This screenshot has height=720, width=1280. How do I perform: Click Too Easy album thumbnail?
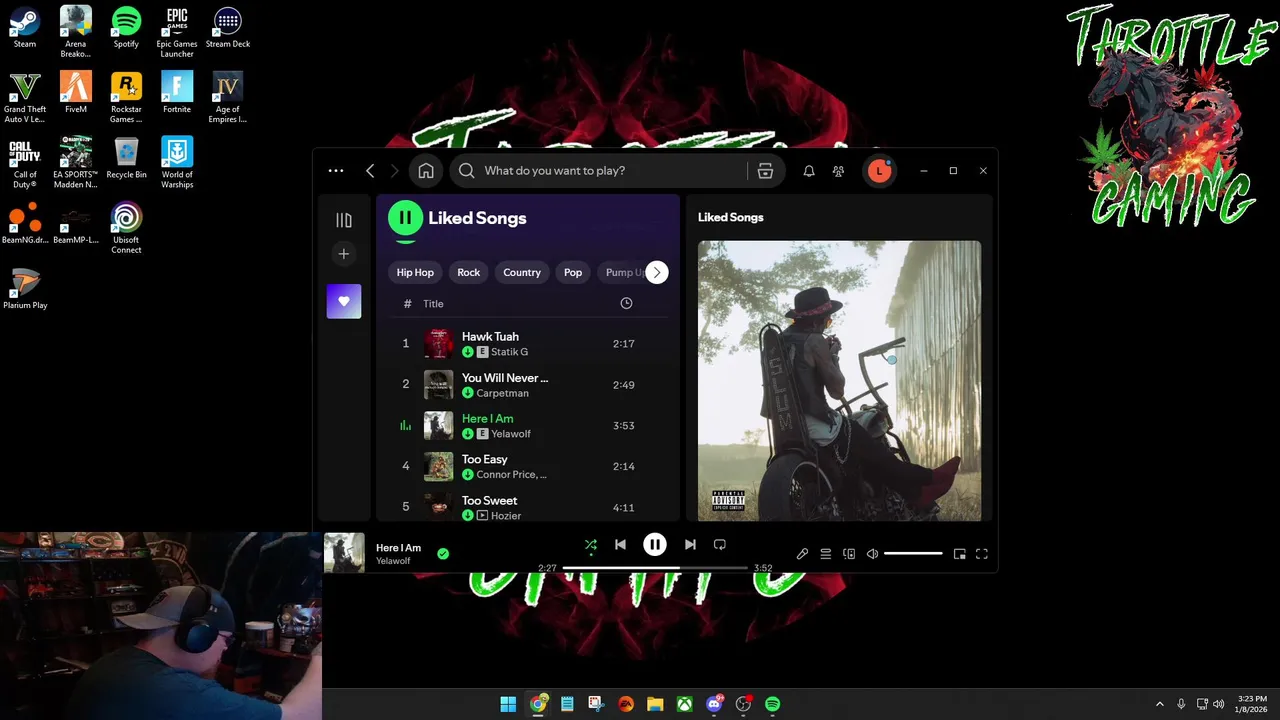coord(439,466)
